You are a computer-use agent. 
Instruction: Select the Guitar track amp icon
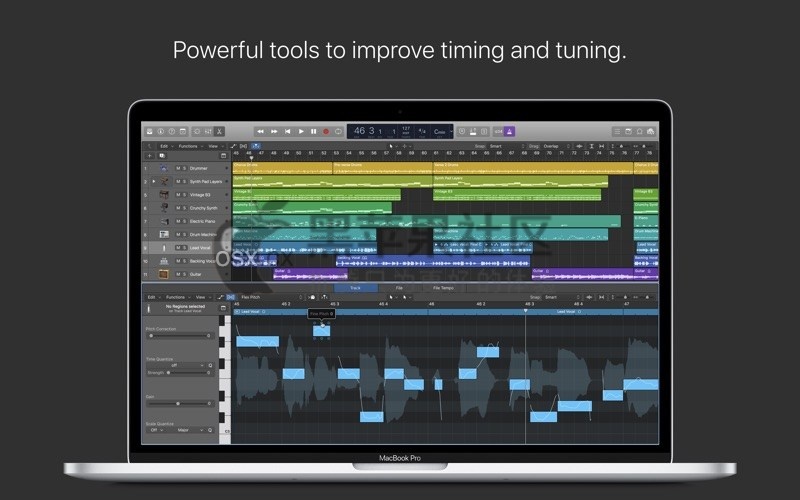pos(163,274)
